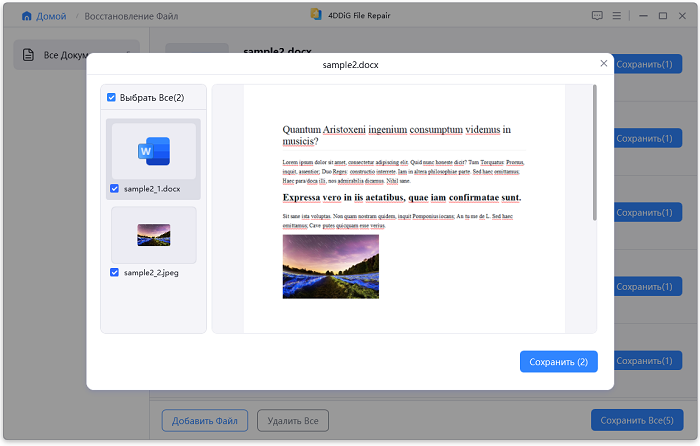Click the Удалить Все button
This screenshot has height=446, width=700.
click(x=293, y=421)
